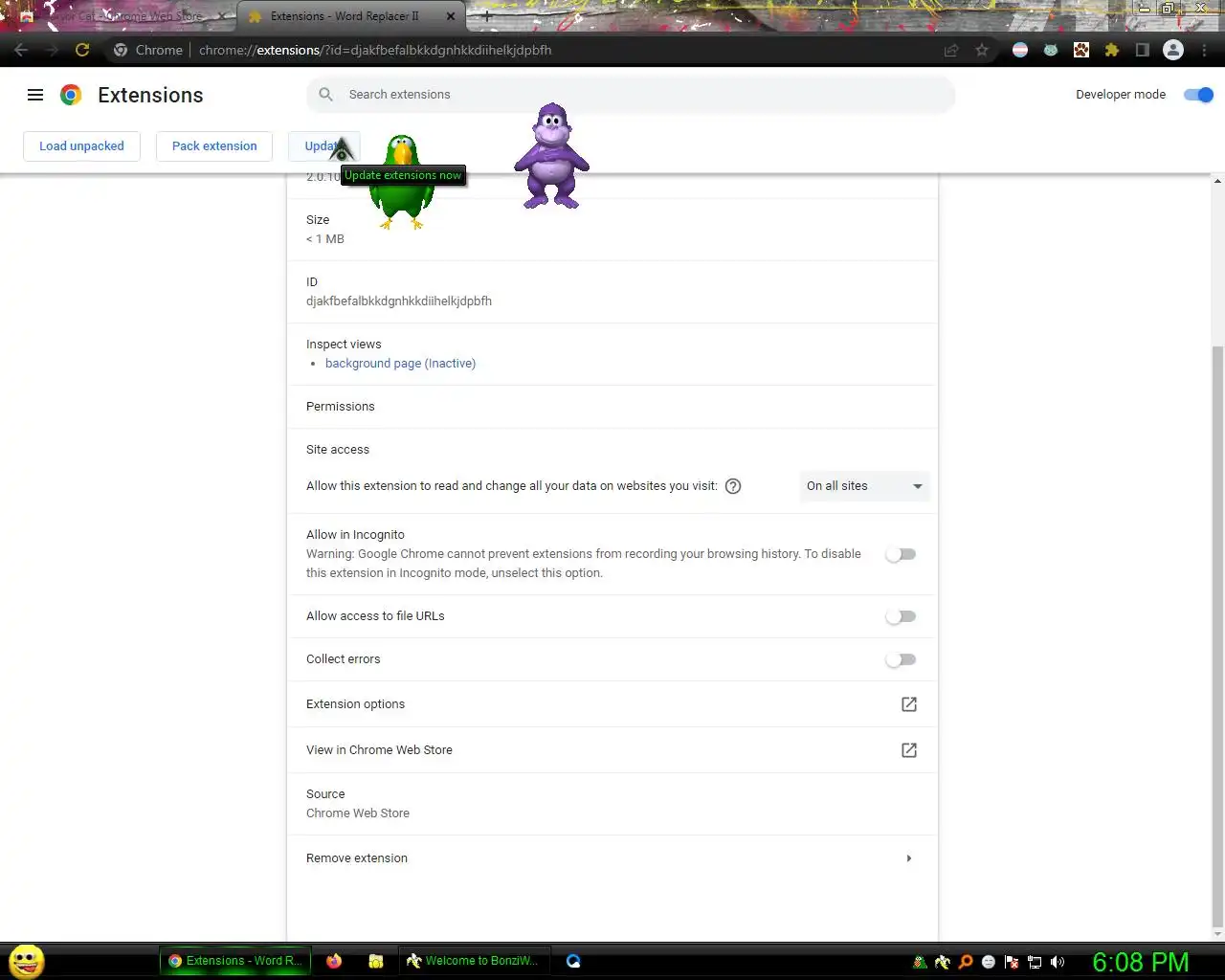
Task: Click into the Search extensions field
Action: point(631,95)
